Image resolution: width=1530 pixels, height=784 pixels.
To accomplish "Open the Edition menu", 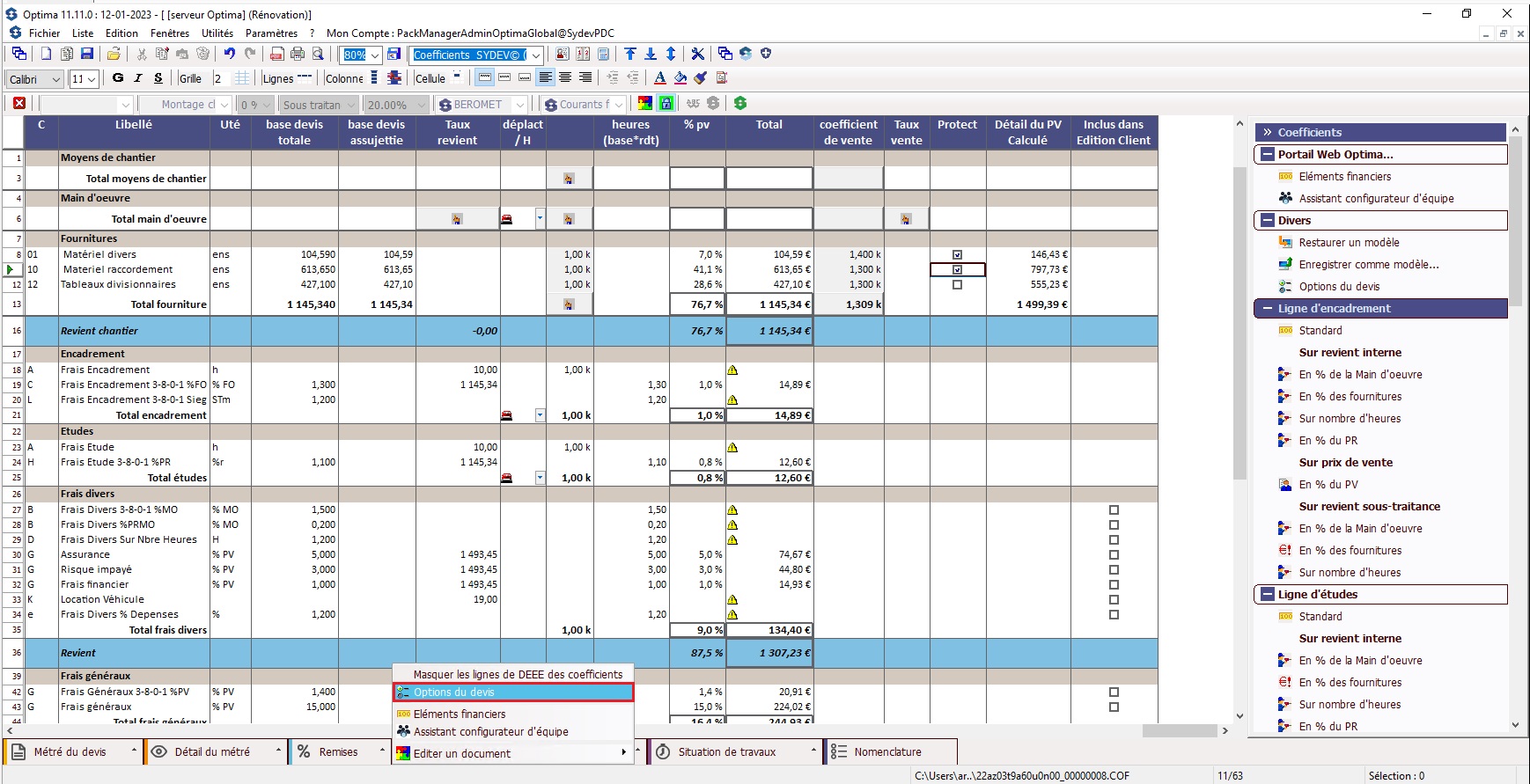I will click(121, 33).
